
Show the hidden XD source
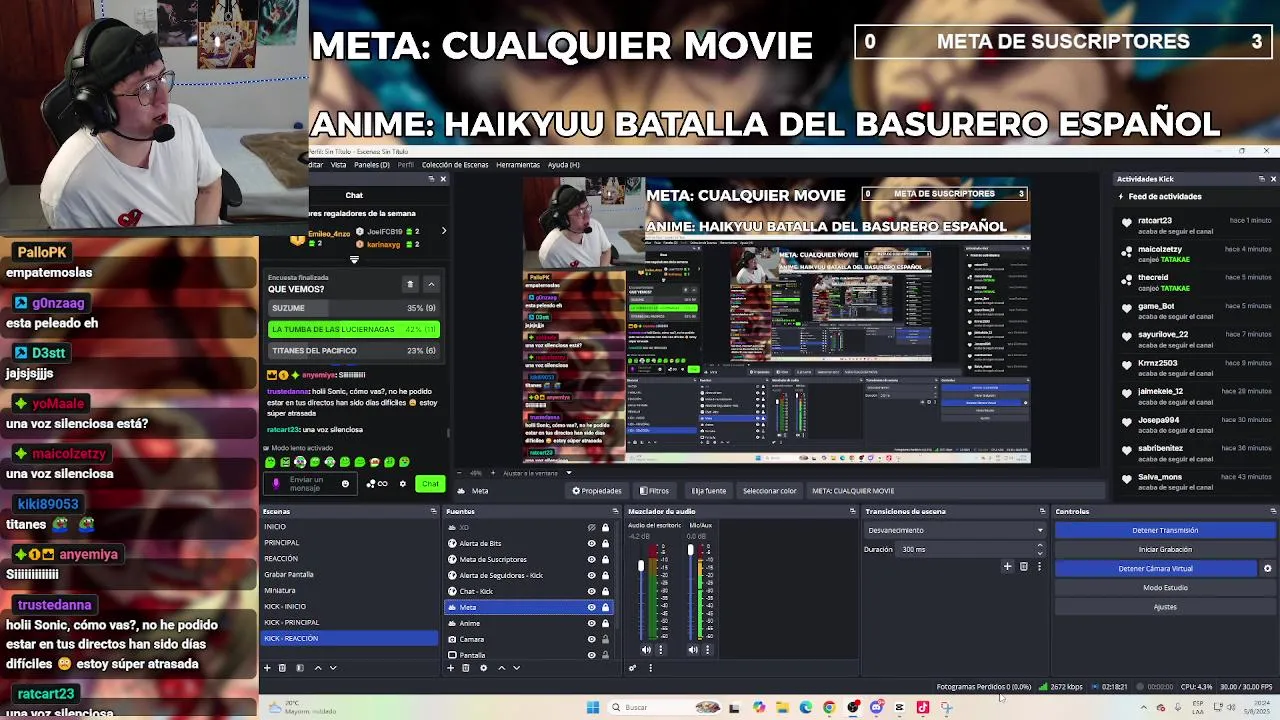coord(591,527)
